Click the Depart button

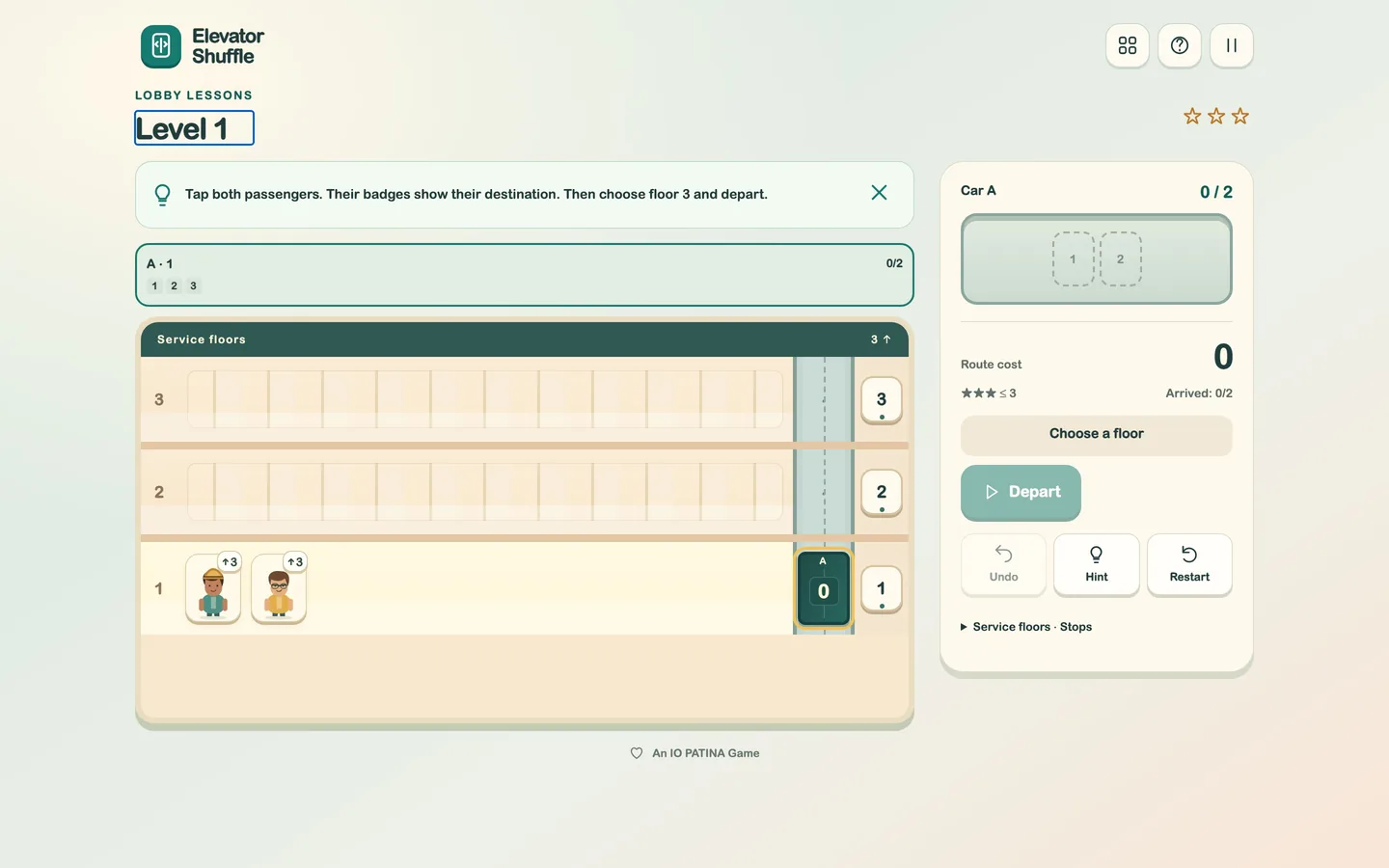pos(1021,492)
